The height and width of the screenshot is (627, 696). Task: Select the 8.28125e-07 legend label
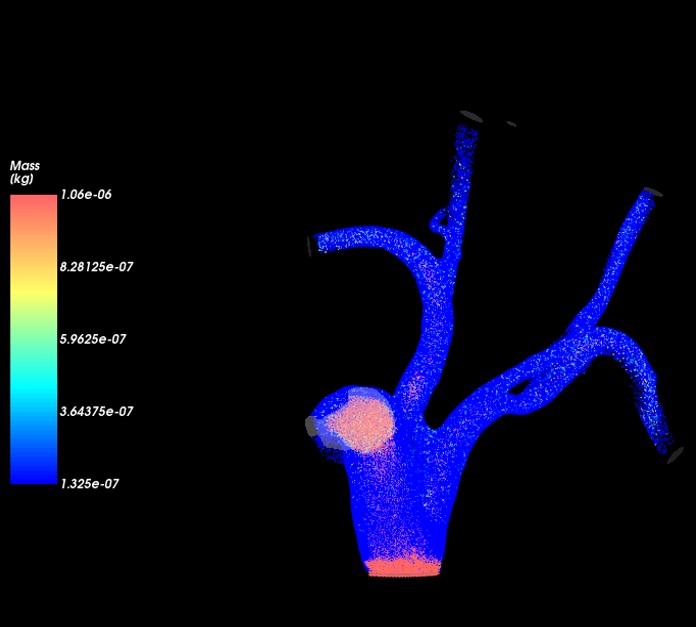coord(96,267)
